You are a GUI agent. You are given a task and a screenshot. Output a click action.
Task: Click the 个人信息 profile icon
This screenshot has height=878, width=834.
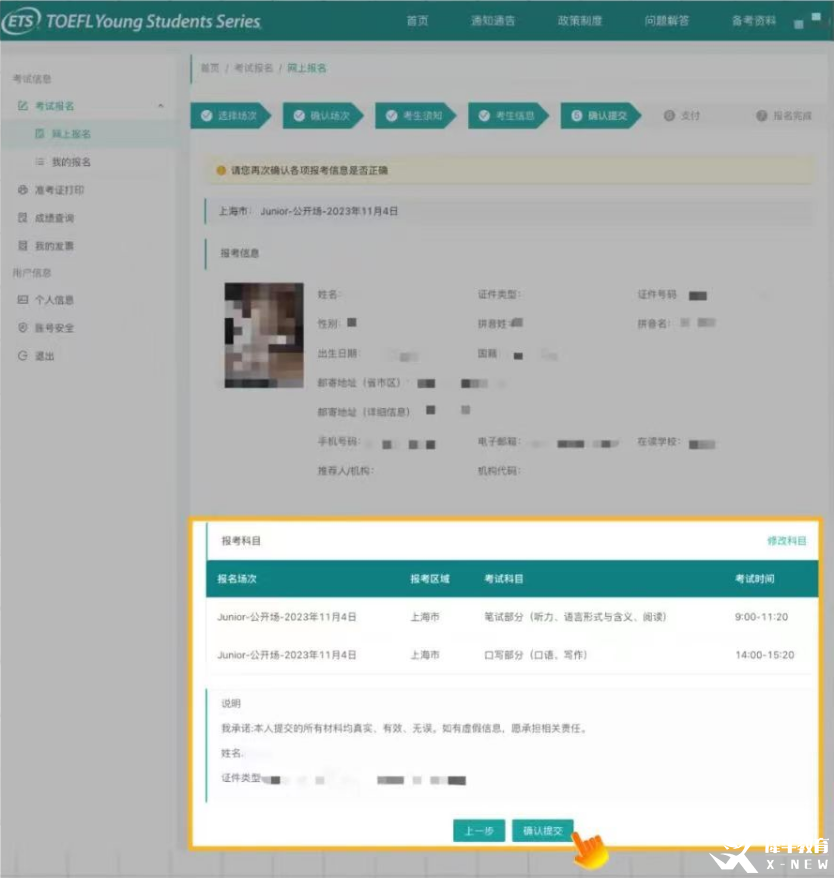[x=22, y=300]
